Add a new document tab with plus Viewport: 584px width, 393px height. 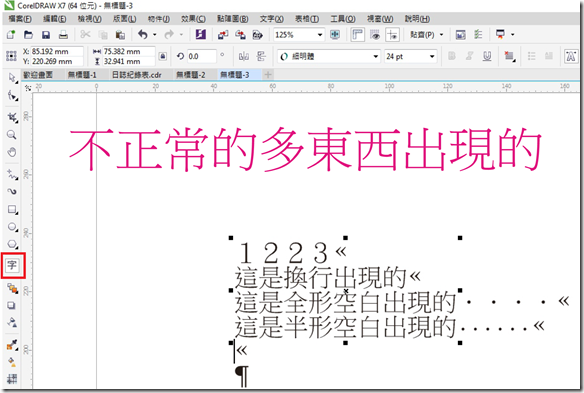267,75
